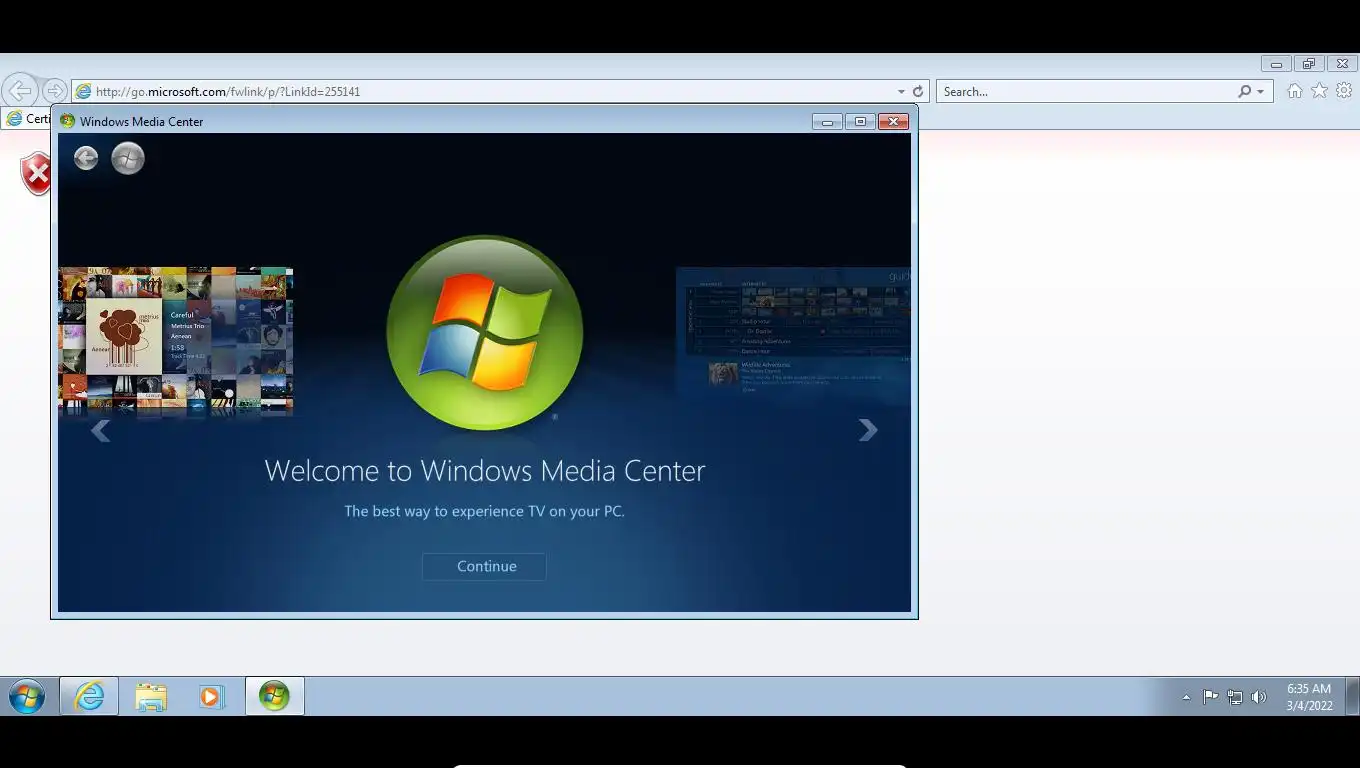Click the Media Center title bar icon
This screenshot has height=768, width=1360.
(x=67, y=121)
